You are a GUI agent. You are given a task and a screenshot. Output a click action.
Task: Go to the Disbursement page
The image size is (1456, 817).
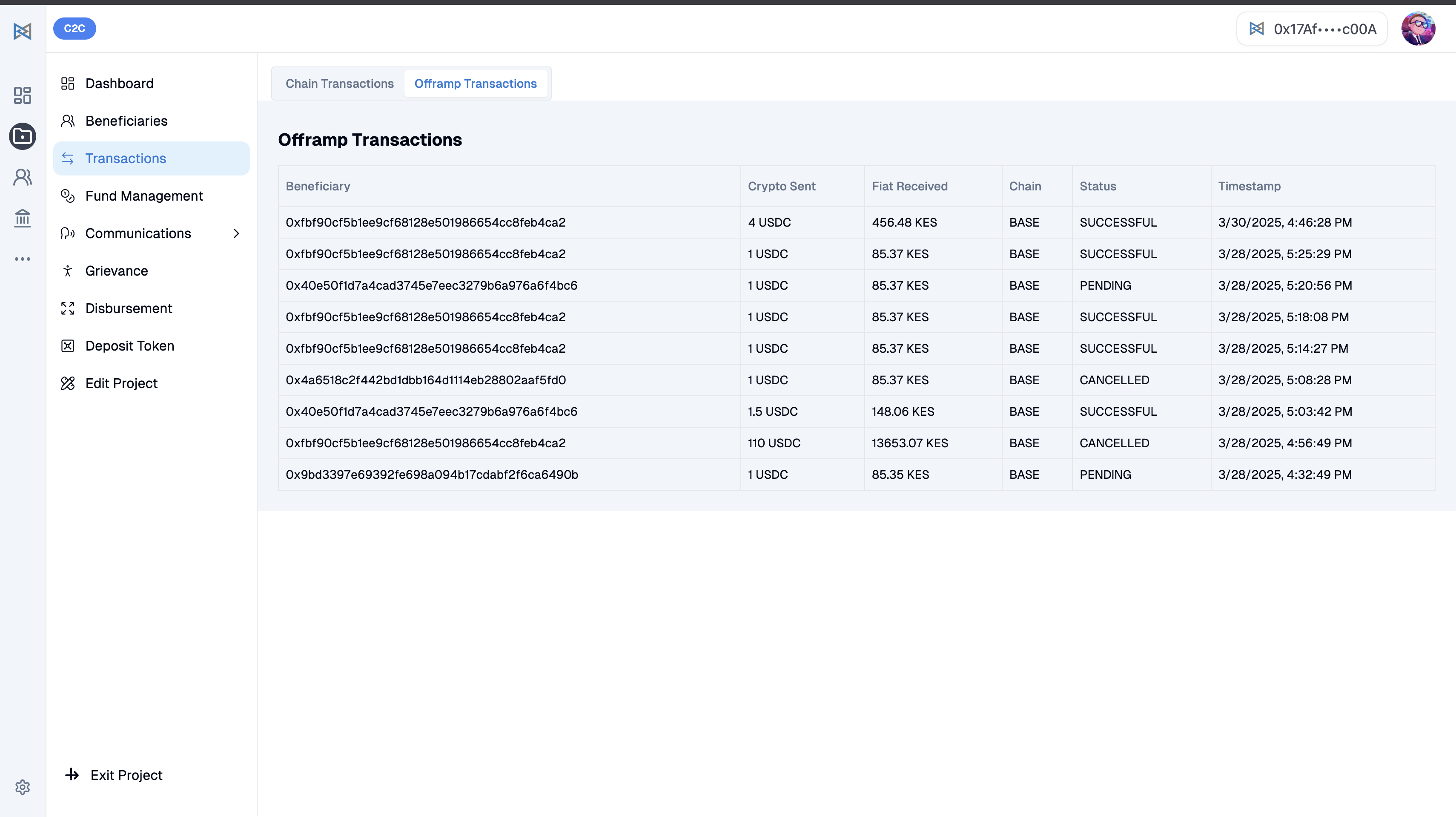(128, 308)
